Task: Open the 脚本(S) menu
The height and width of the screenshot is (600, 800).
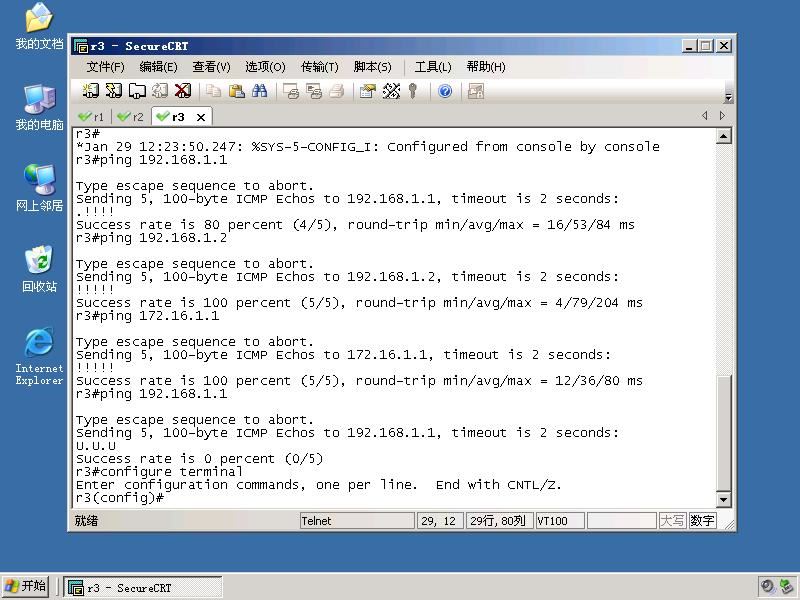Action: (x=372, y=67)
